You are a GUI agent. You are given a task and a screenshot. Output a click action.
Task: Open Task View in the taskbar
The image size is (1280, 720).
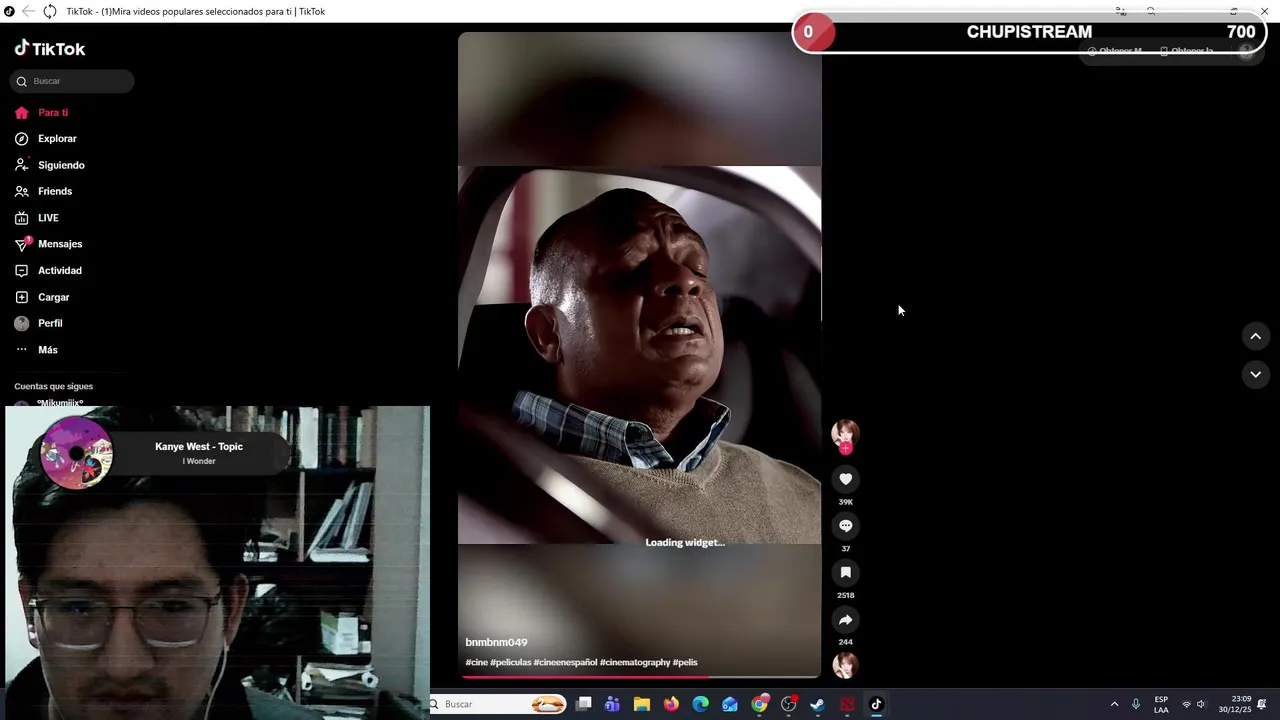tap(584, 704)
